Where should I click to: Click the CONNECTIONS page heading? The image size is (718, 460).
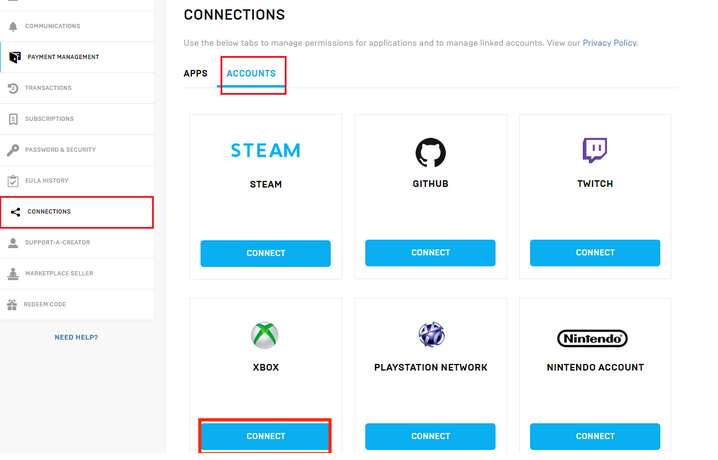(x=234, y=15)
